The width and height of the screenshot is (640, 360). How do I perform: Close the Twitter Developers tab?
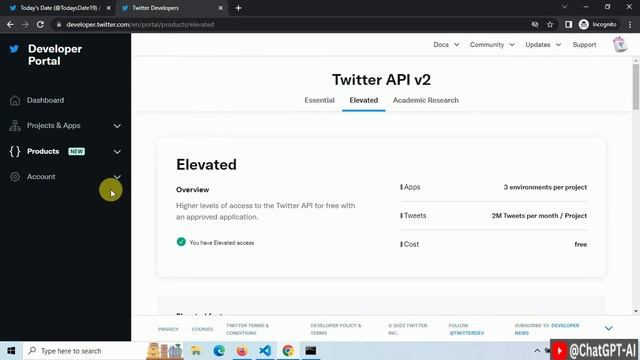220,8
